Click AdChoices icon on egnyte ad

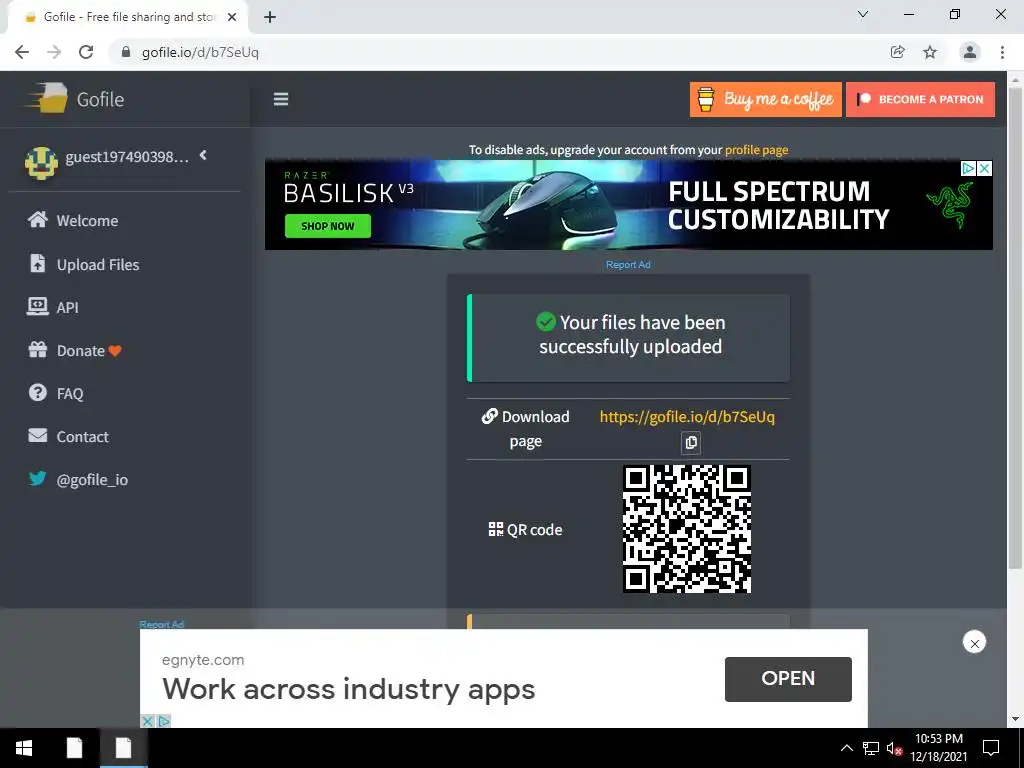coord(164,721)
